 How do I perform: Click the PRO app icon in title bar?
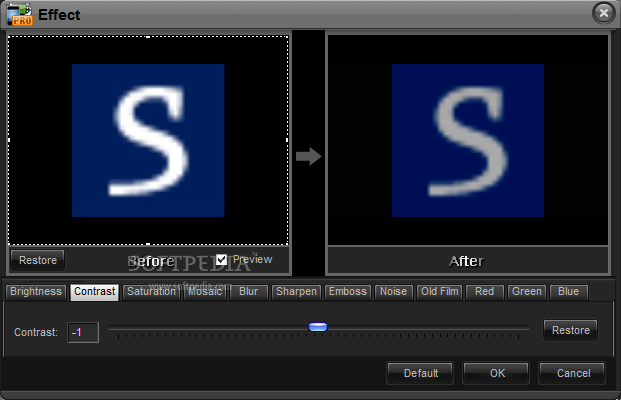click(x=19, y=15)
